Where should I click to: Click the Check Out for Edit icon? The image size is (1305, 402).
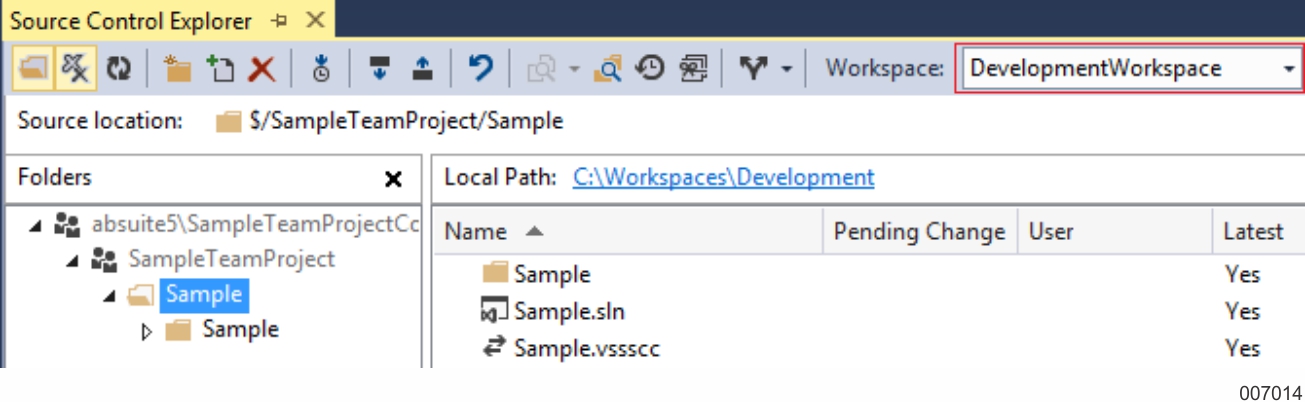(379, 68)
